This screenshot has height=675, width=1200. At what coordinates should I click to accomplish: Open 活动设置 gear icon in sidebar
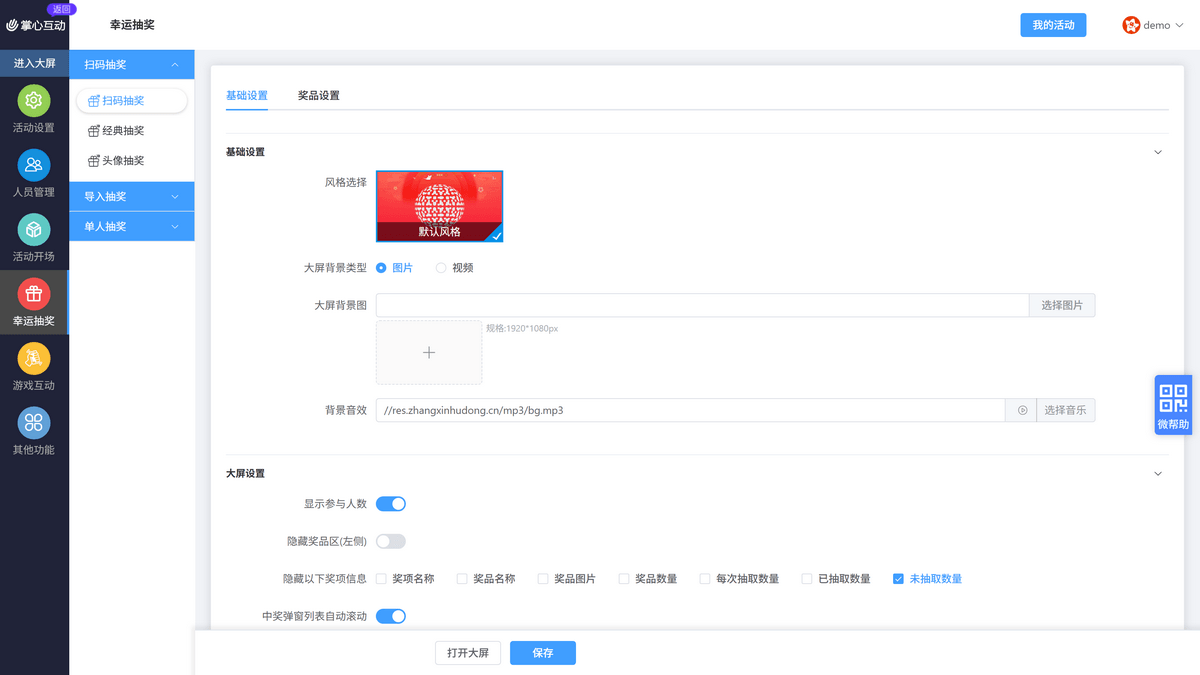pos(34,100)
